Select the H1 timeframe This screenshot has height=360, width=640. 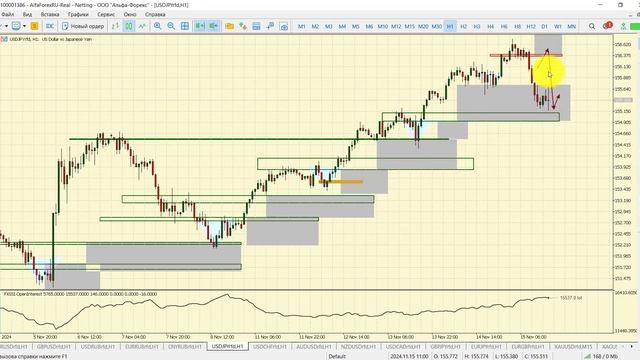(x=450, y=26)
